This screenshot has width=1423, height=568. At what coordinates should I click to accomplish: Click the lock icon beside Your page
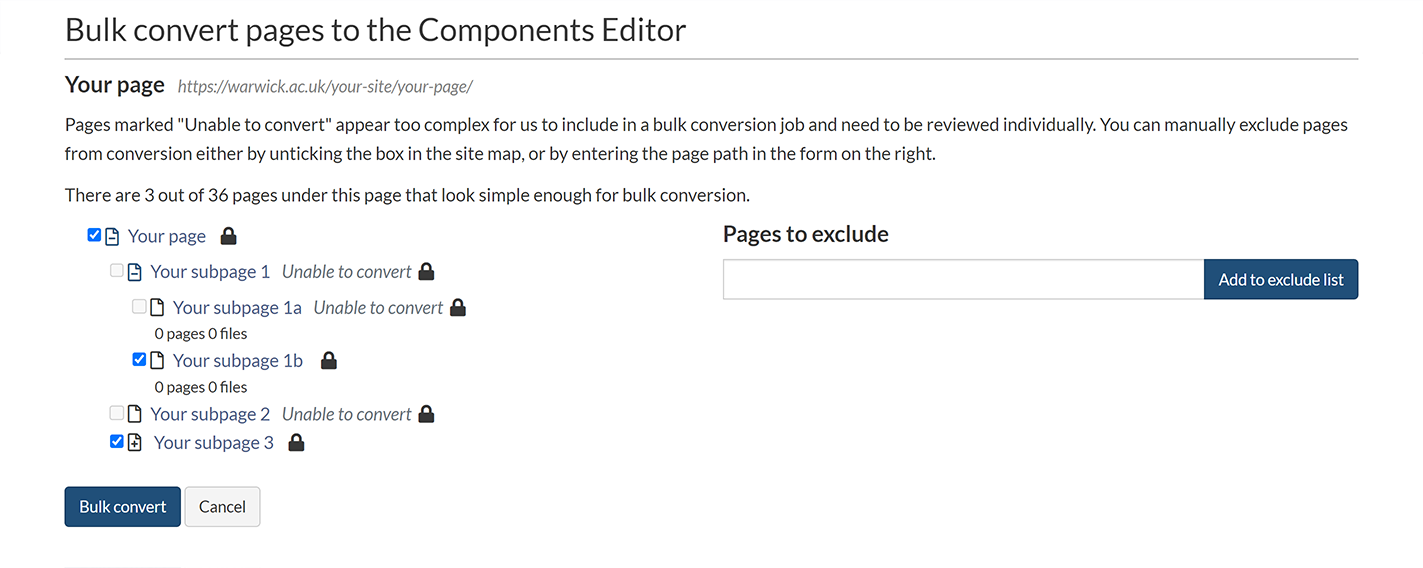pos(228,236)
